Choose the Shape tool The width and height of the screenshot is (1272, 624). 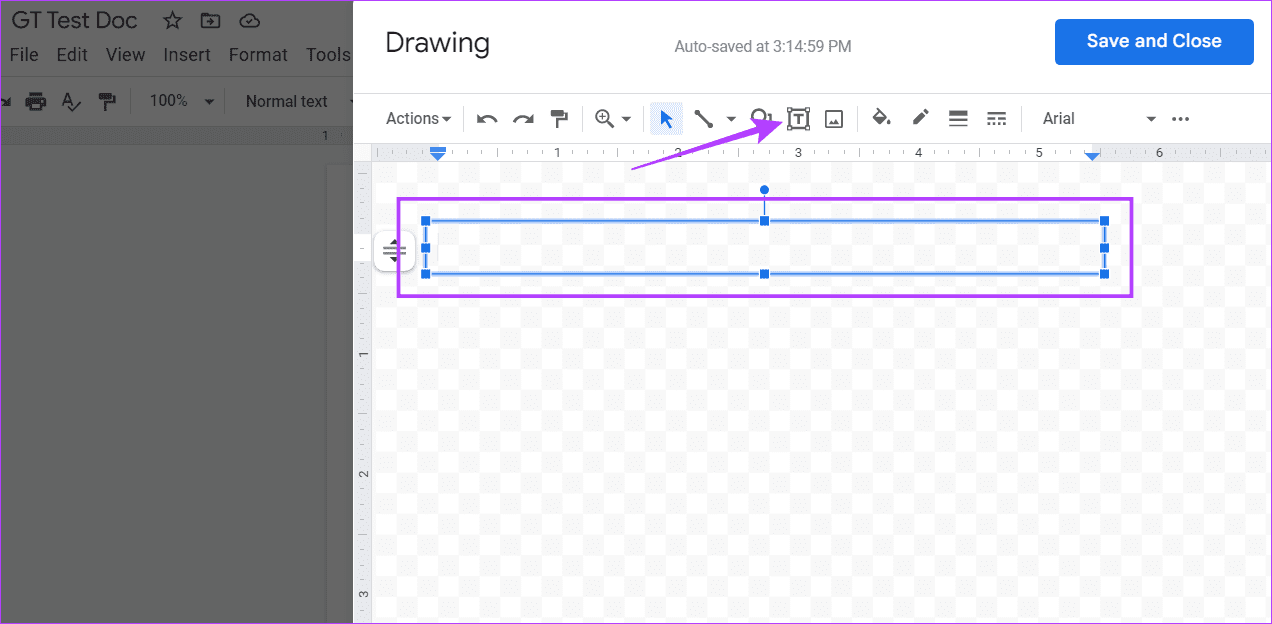coord(761,118)
